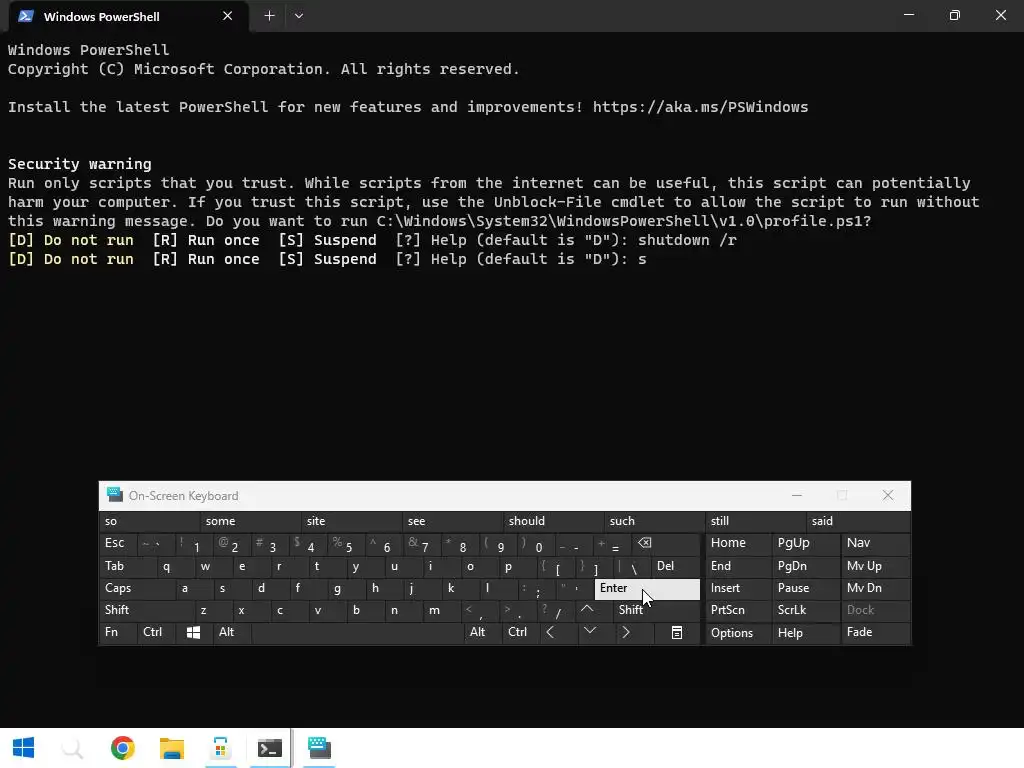Click the Home key
This screenshot has width=1024, height=768.
click(x=738, y=543)
